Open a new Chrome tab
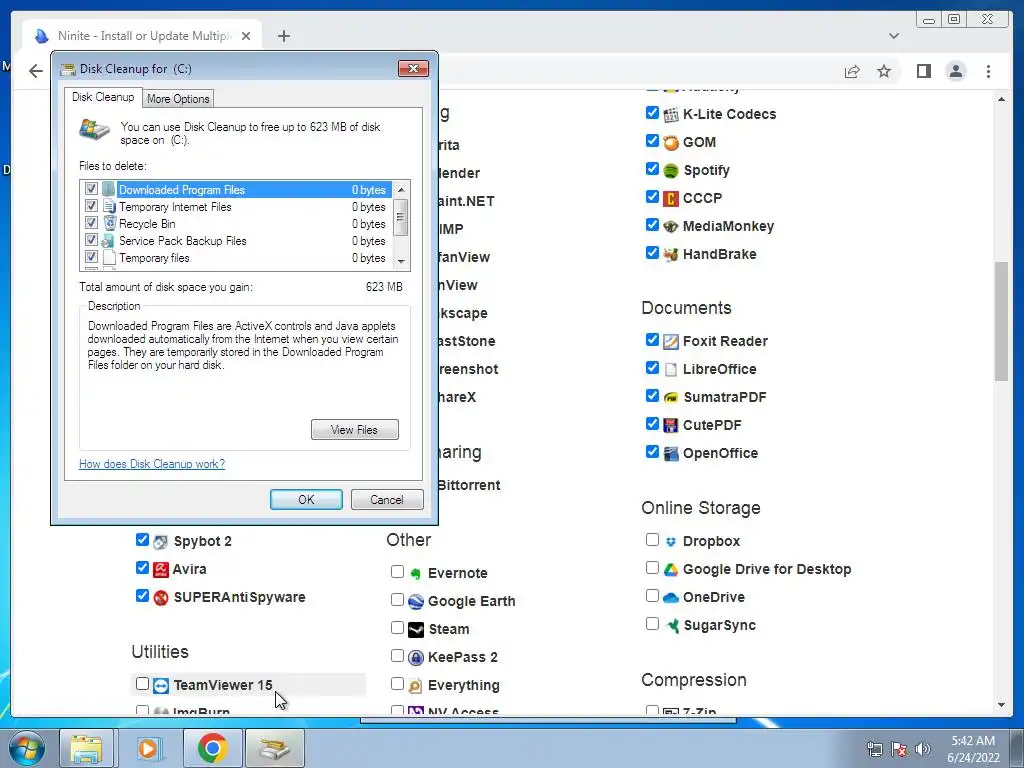The width and height of the screenshot is (1024, 768). (283, 36)
